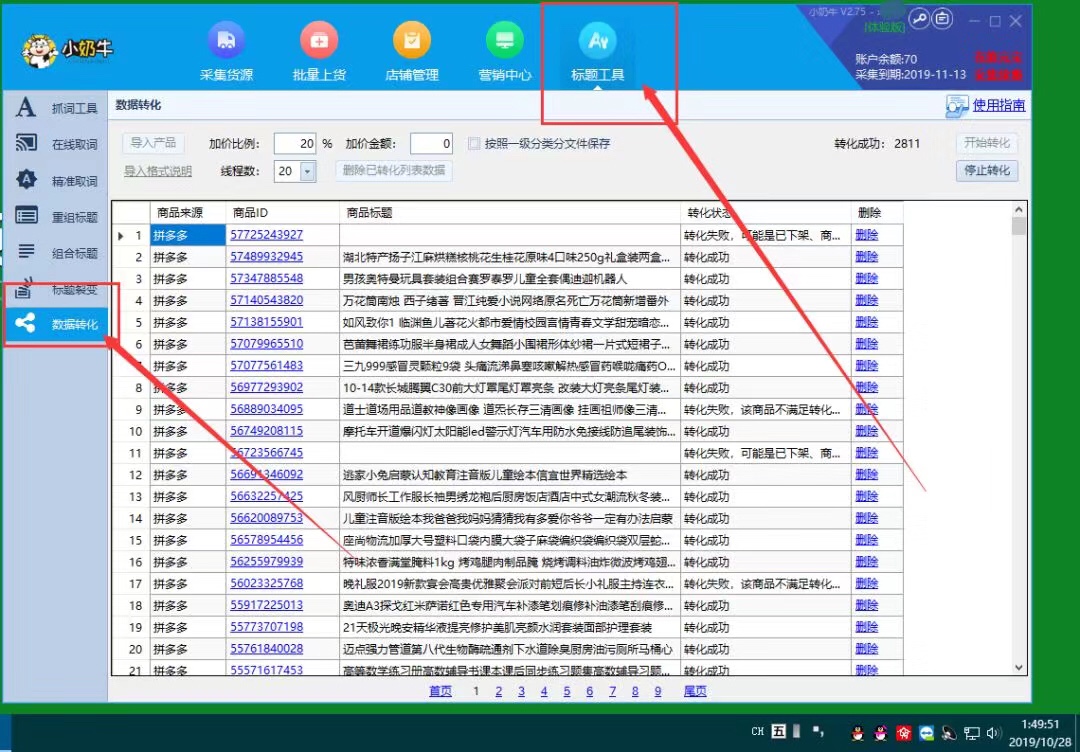
Task: Open the taskbar clock and date
Action: coord(1040,733)
